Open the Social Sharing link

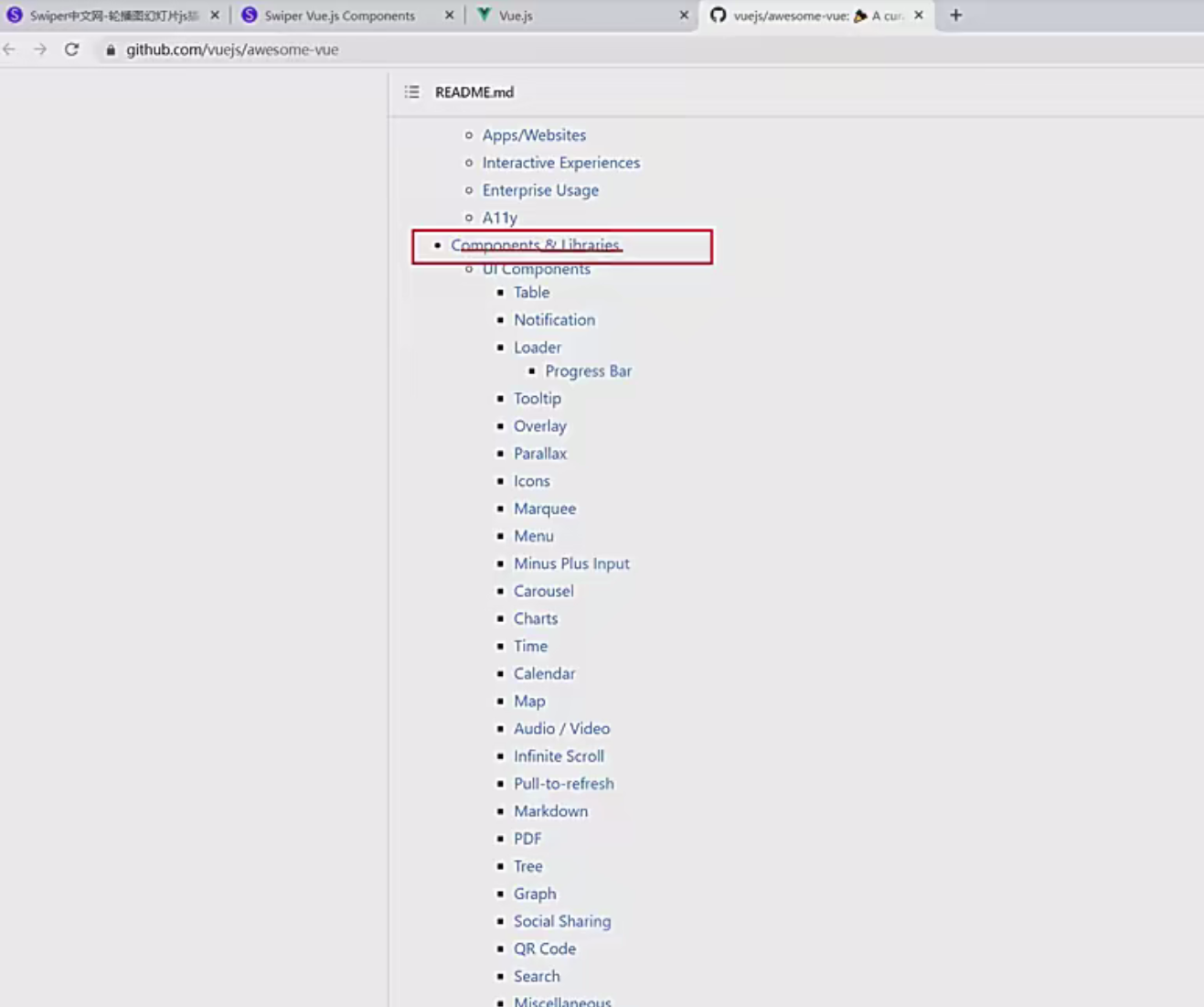point(562,920)
